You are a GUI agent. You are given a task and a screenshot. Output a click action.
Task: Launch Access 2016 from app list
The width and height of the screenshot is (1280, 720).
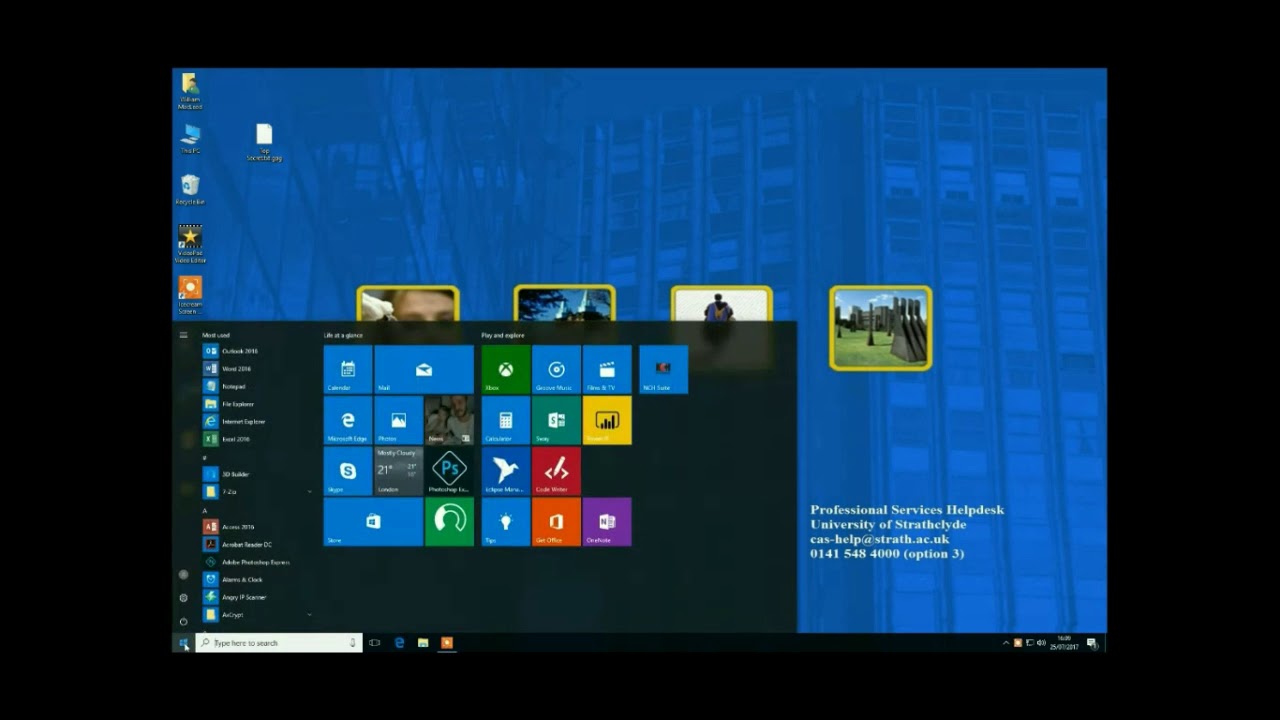pyautogui.click(x=257, y=527)
